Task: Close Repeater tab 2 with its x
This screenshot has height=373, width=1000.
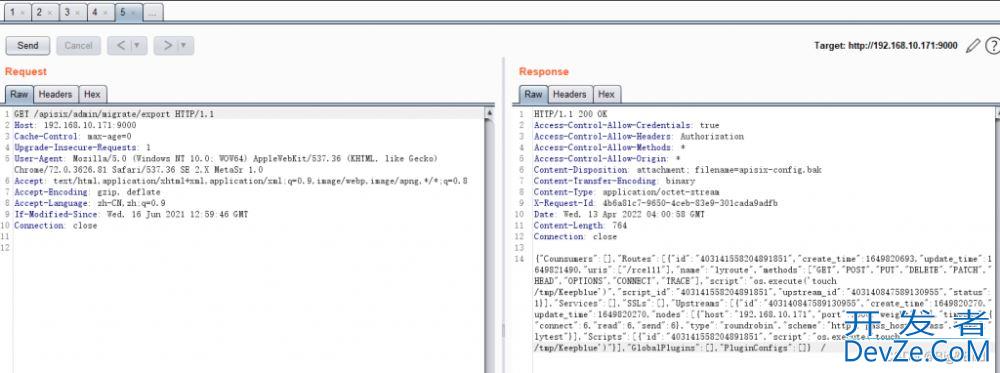Action: point(50,13)
